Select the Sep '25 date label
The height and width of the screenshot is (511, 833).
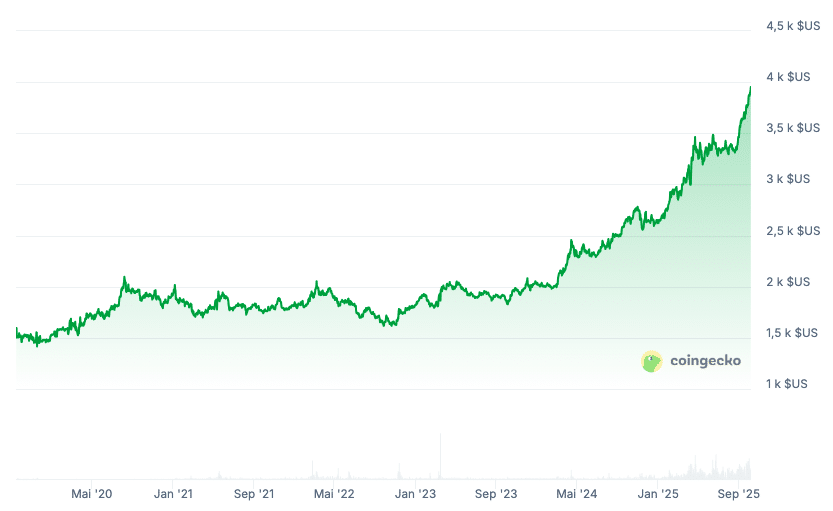pyautogui.click(x=738, y=494)
